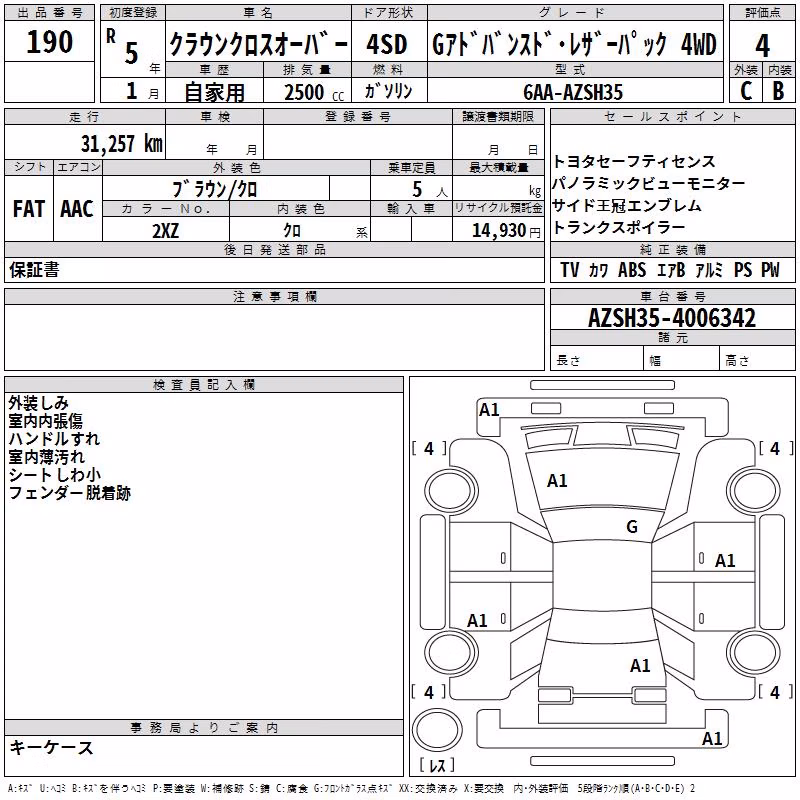This screenshot has width=800, height=800.
Task: Click the interior grade B
Action: point(778,91)
